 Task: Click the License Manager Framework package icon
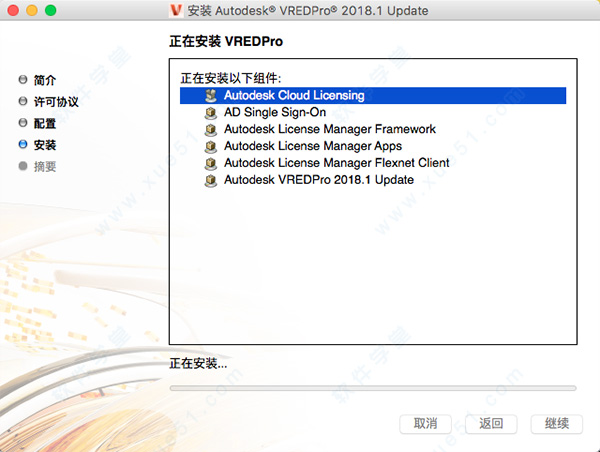click(211, 129)
